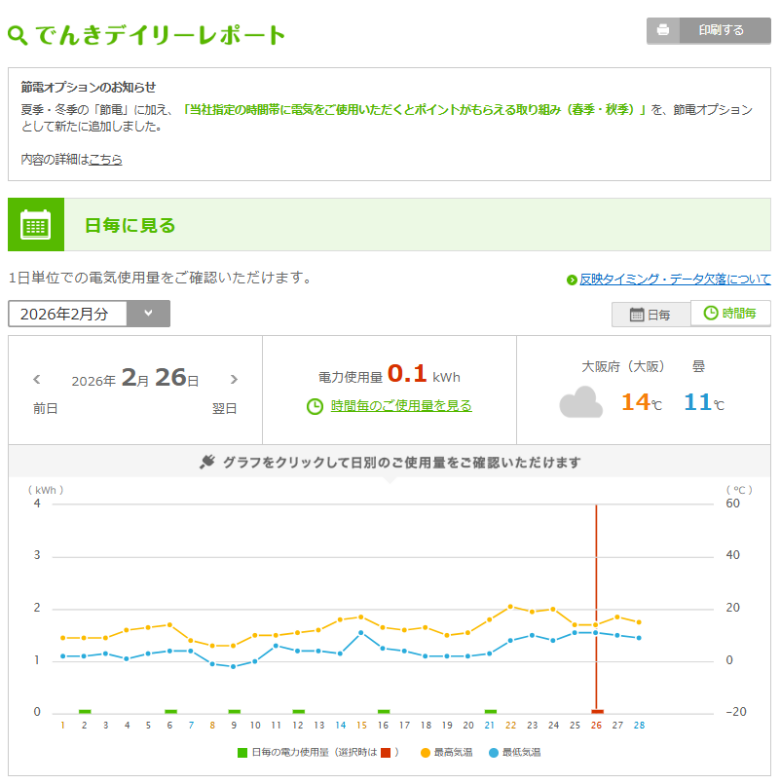Click the x-axis label for day 28
The height and width of the screenshot is (784, 780).
639,726
